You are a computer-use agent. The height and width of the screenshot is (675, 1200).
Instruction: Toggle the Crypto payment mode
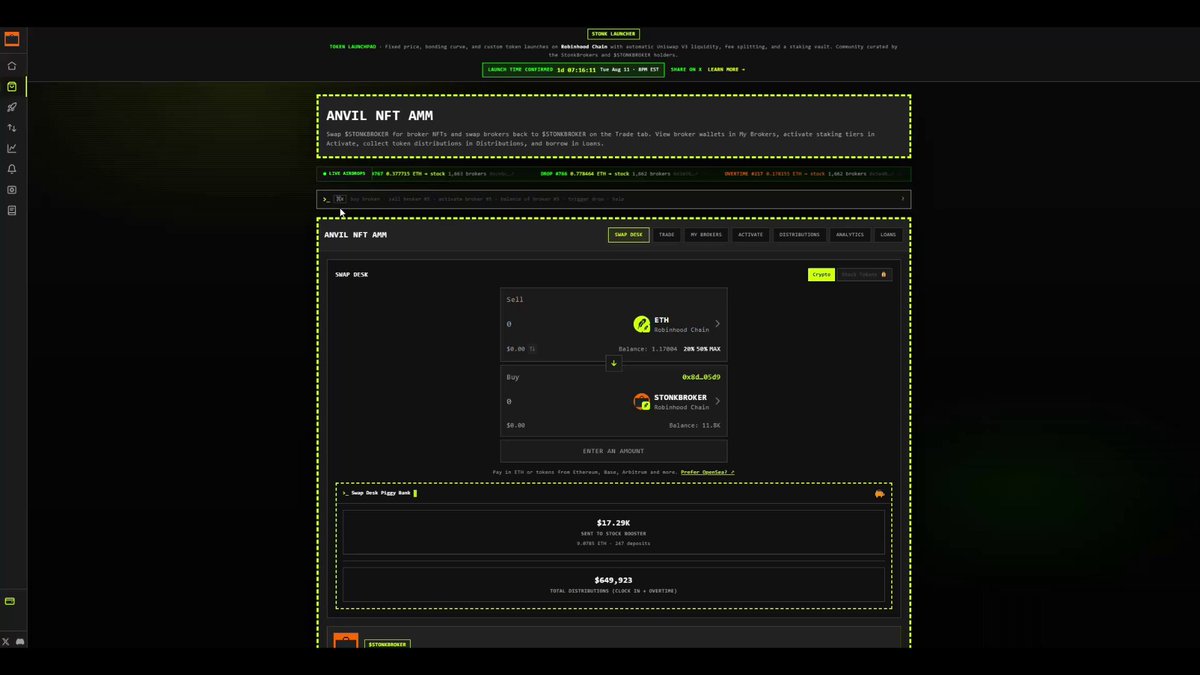pos(821,274)
